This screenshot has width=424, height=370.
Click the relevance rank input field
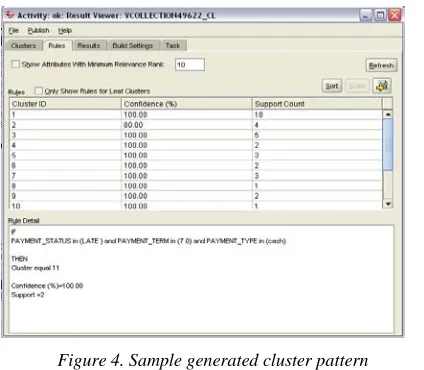coord(190,65)
